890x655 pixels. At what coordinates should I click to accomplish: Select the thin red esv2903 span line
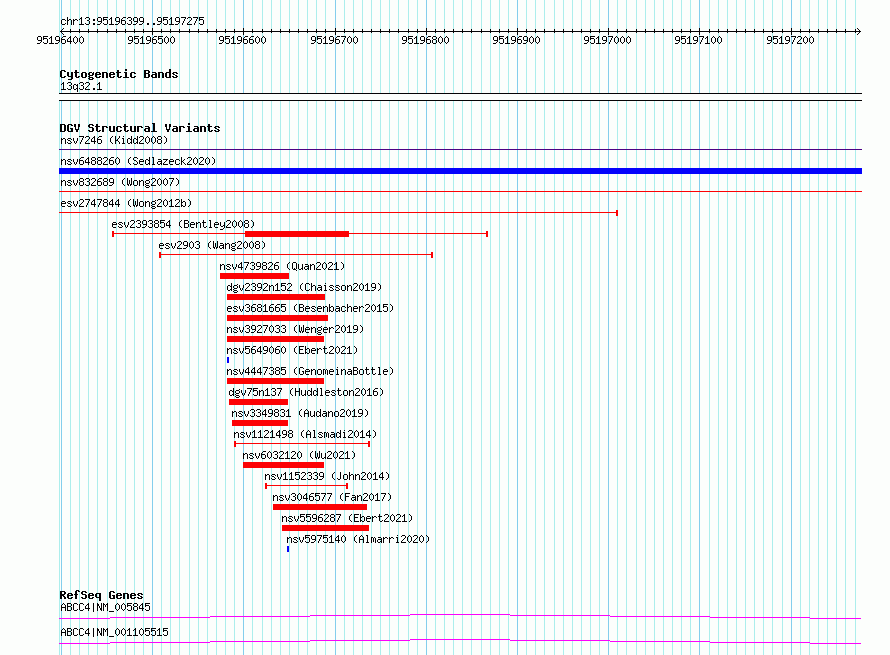296,255
